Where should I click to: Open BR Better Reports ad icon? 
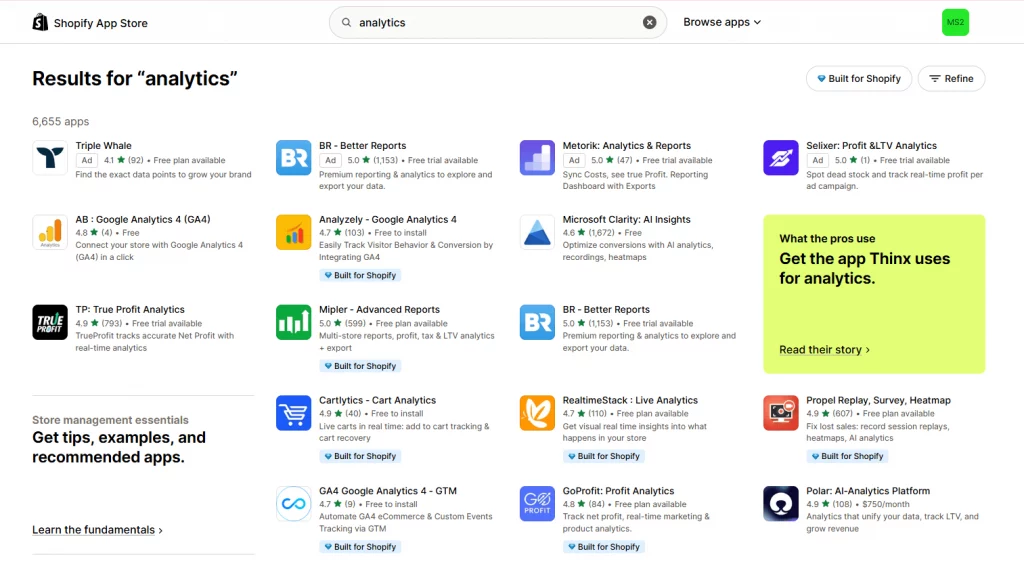[x=293, y=157]
